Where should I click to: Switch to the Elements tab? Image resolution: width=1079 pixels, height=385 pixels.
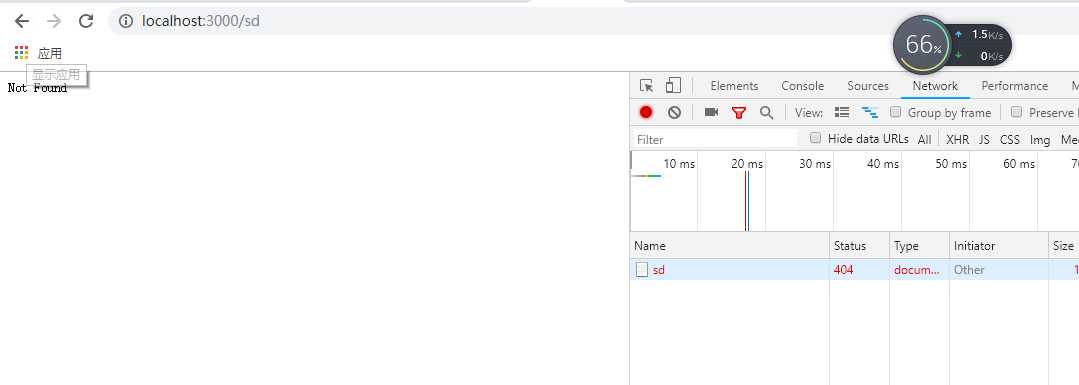(734, 85)
